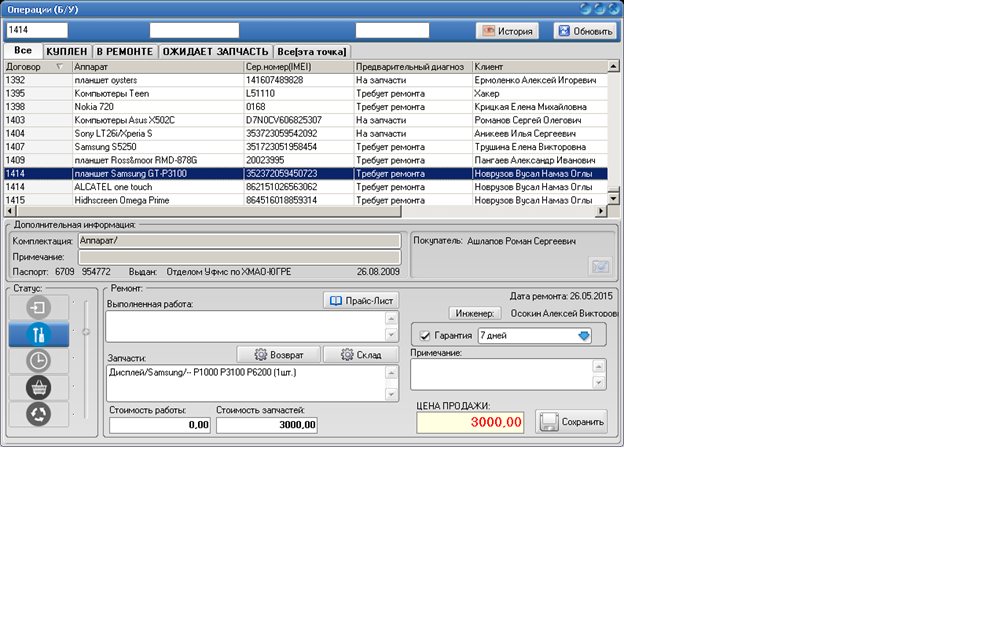Viewport: 1008px width, 630px height.
Task: Select the first status icon with arrow
Action: (x=39, y=308)
